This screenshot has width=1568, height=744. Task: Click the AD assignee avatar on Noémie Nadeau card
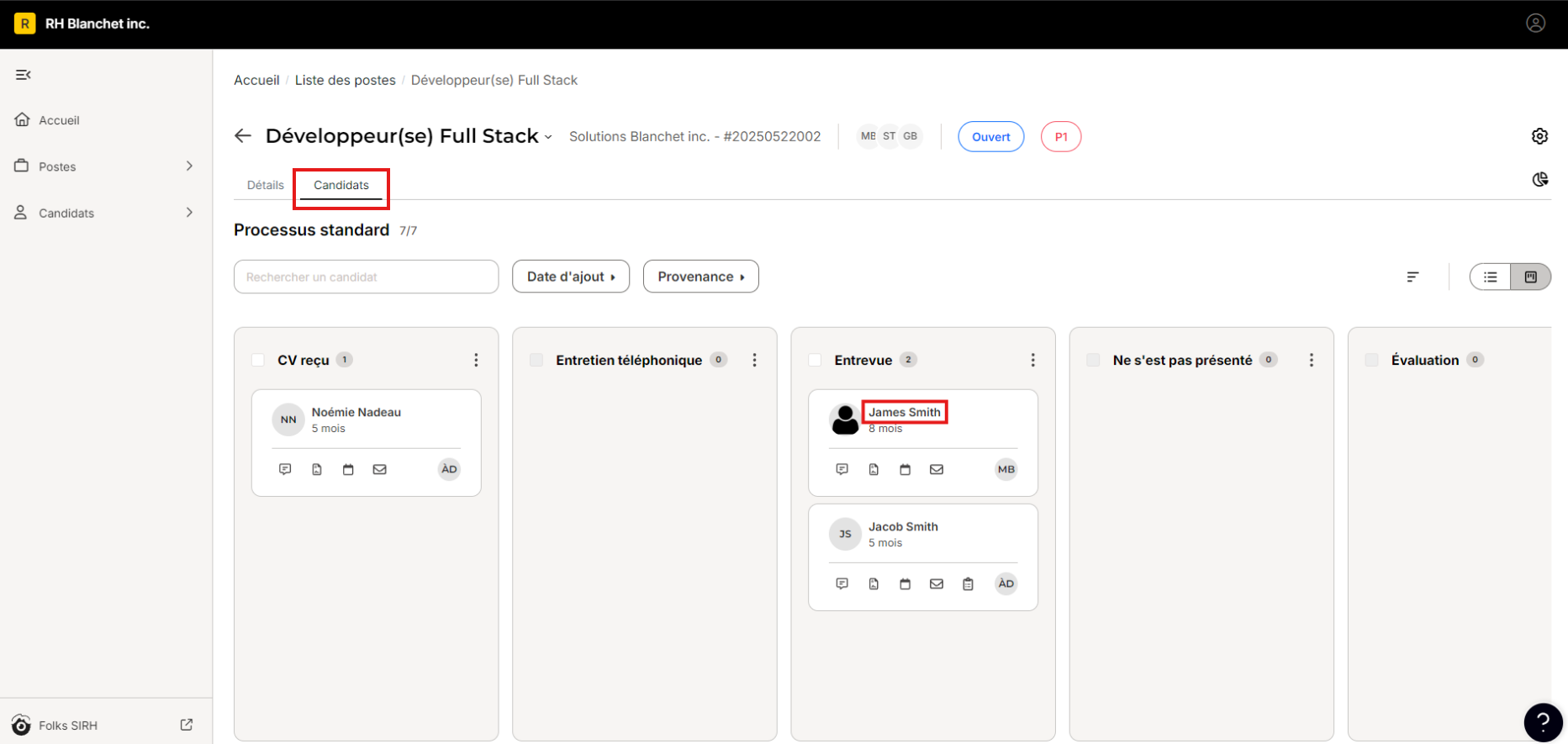click(449, 469)
